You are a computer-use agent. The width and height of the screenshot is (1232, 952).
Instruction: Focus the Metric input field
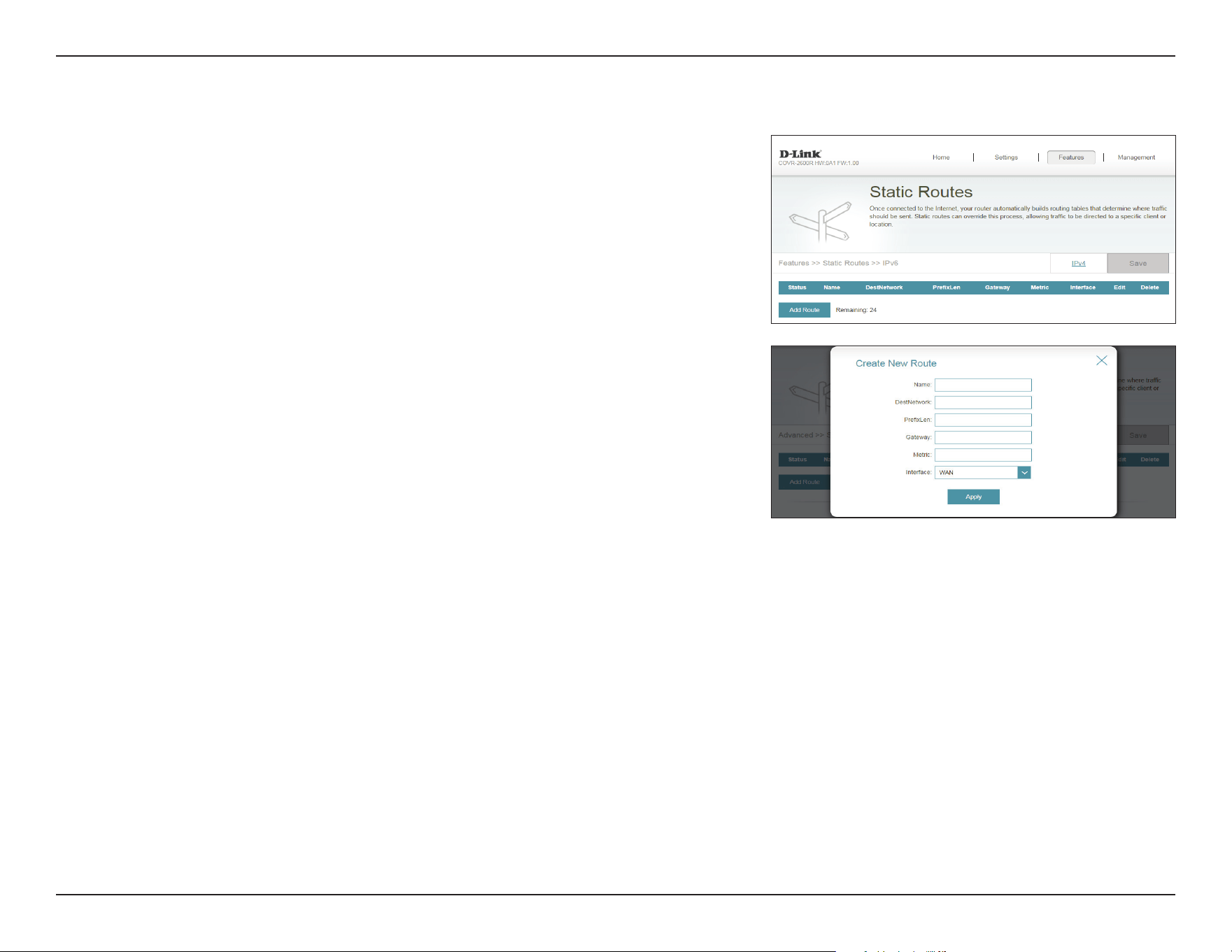coord(983,455)
